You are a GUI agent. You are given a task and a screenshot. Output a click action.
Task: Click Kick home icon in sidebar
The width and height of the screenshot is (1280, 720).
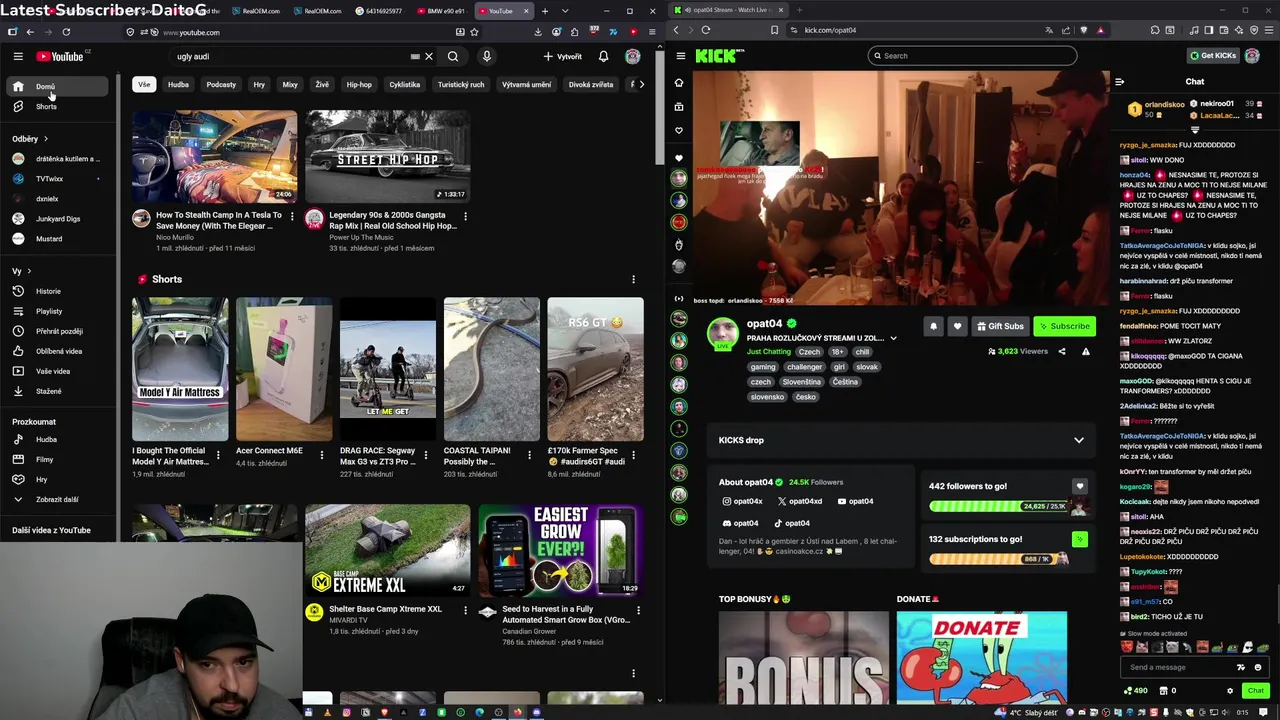click(x=679, y=83)
